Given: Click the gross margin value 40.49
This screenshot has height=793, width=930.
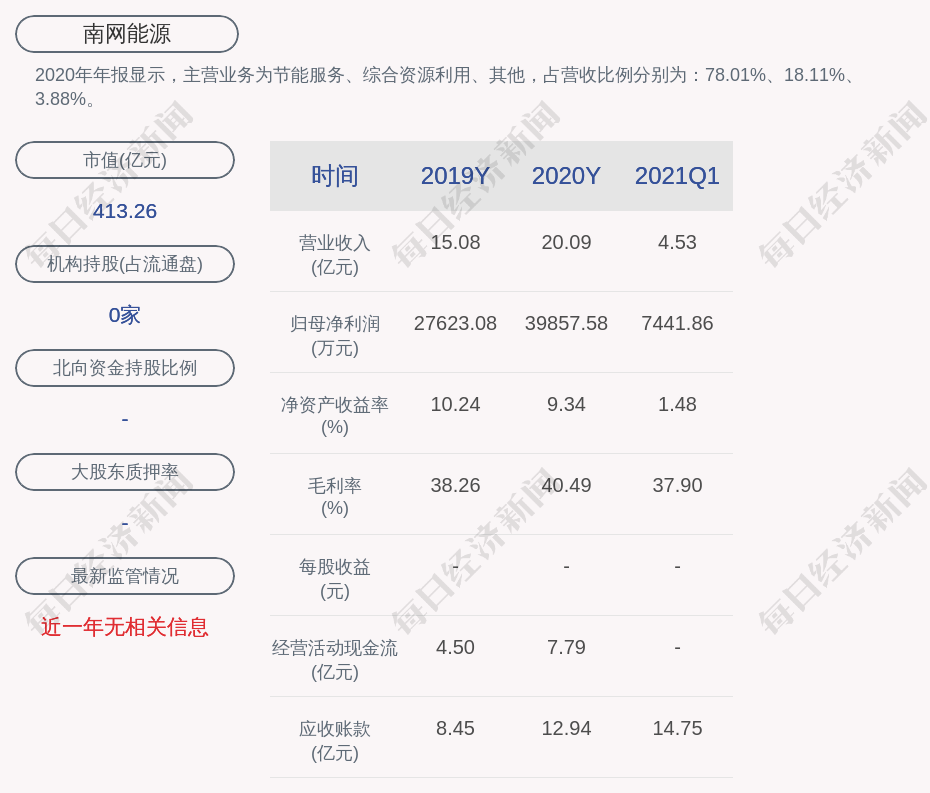Looking at the screenshot, I should (566, 485).
